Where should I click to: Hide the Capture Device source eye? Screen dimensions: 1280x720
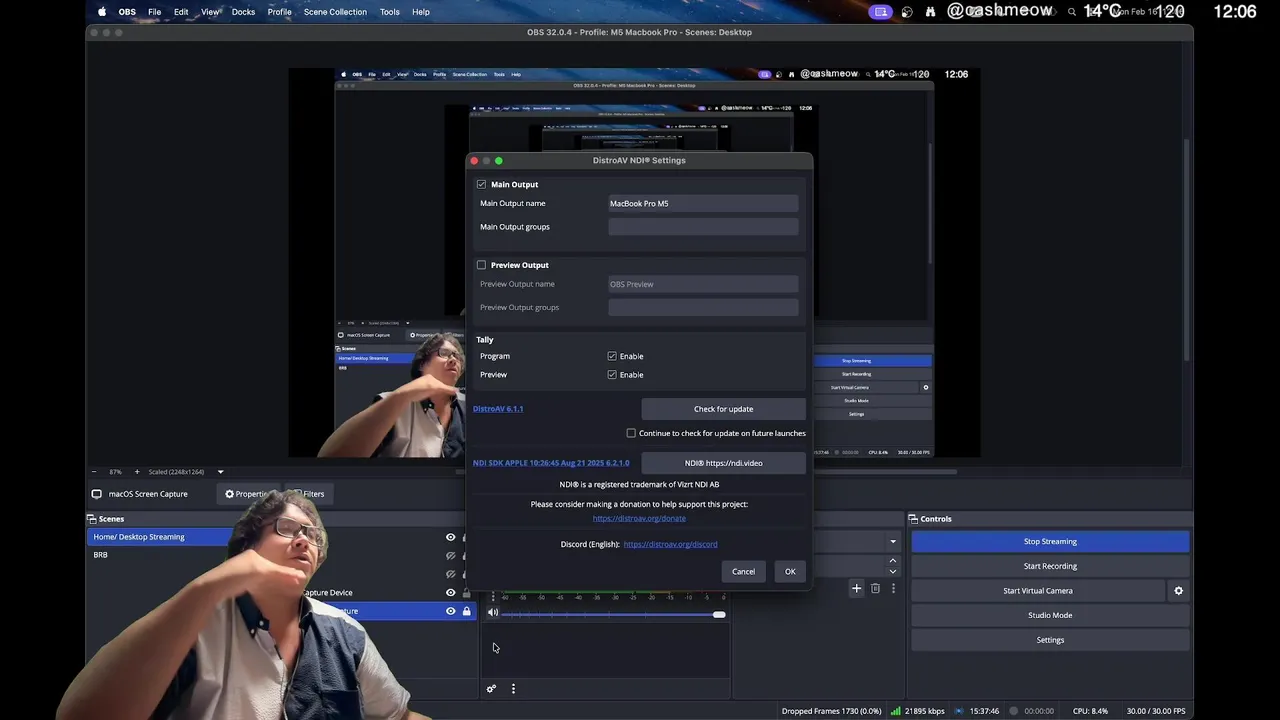(450, 593)
